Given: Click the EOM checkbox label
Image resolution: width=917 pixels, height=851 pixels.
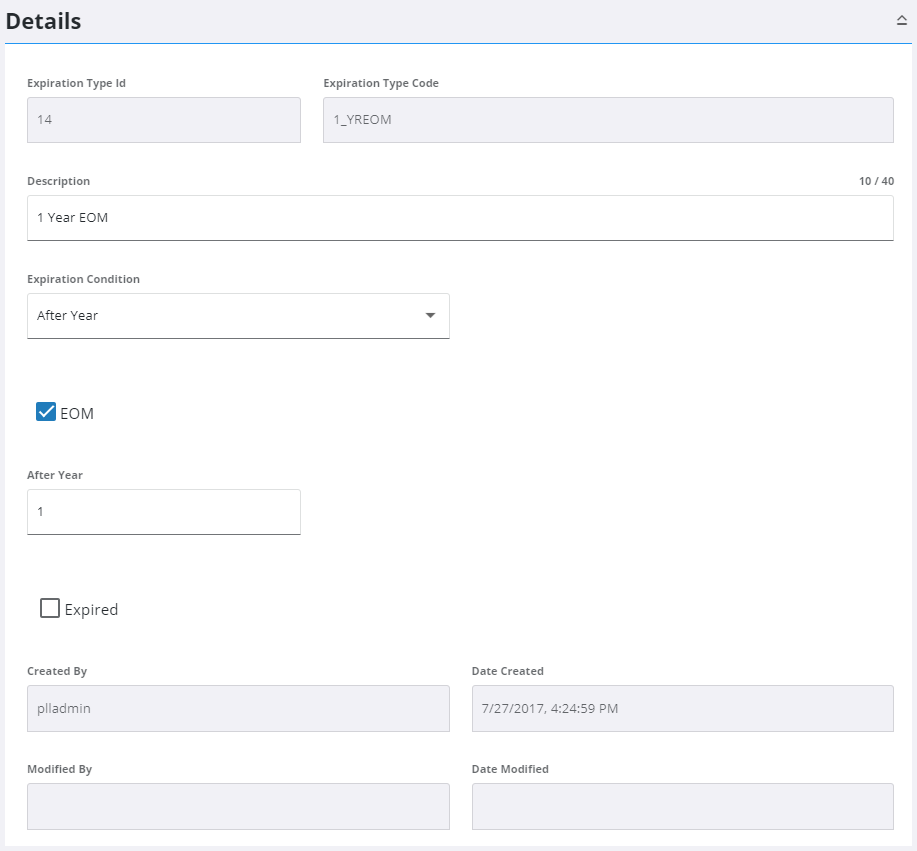Looking at the screenshot, I should [x=77, y=414].
